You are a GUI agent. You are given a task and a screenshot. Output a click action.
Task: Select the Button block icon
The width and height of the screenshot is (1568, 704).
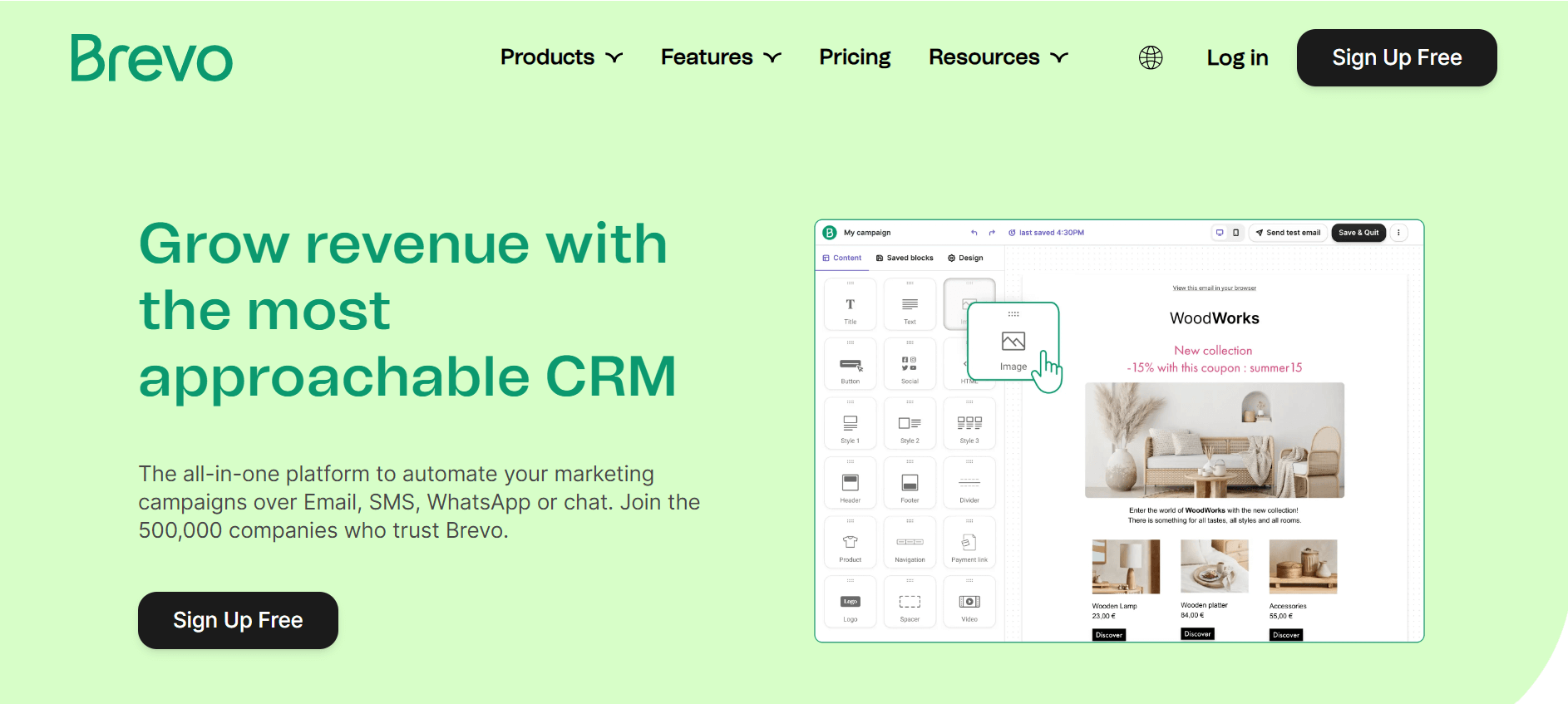[850, 365]
